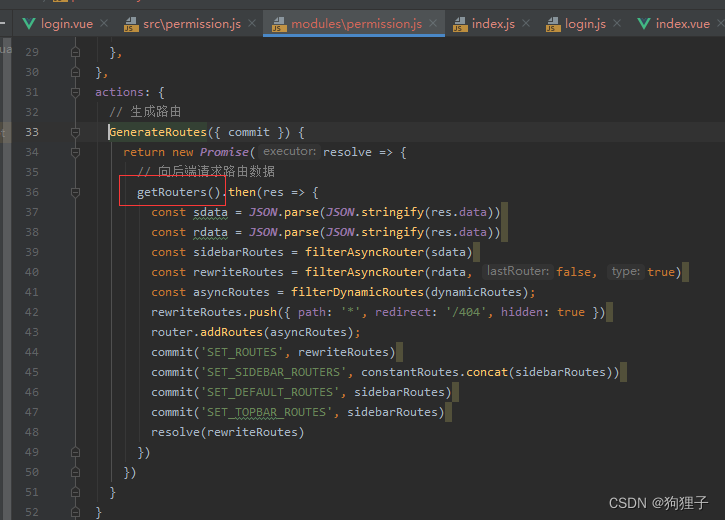Click filterDynamicRoutes call on line 41
Screen dimensions: 725x520
pos(357,292)
